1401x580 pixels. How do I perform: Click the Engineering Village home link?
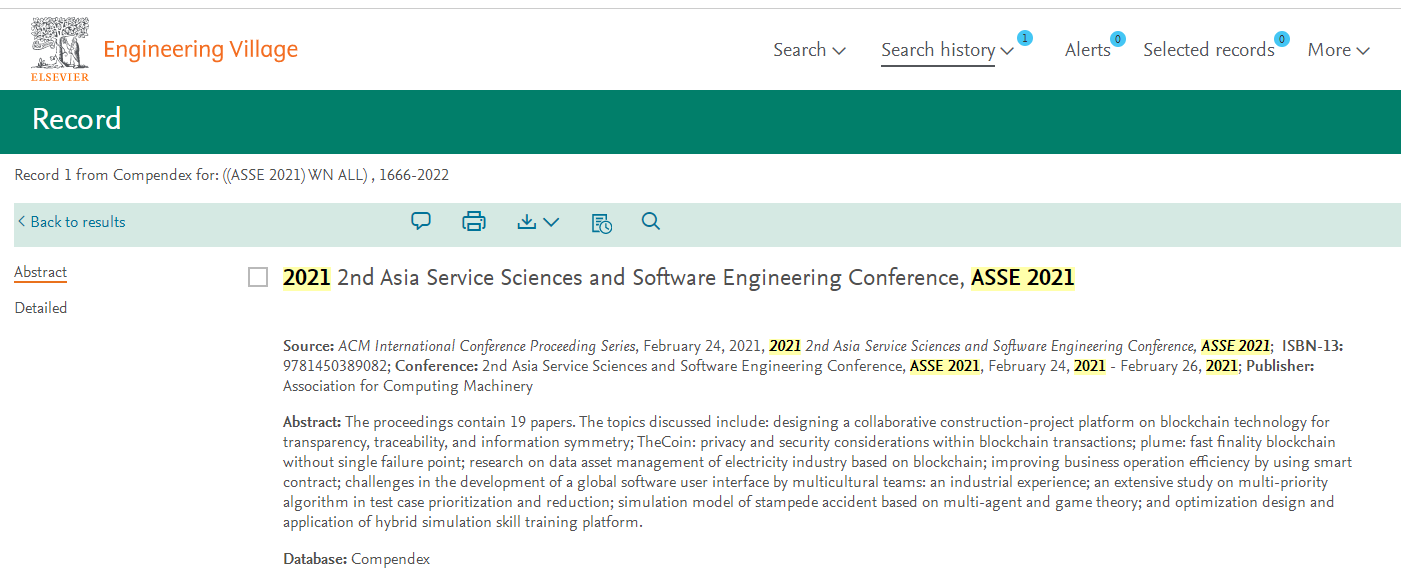click(201, 49)
